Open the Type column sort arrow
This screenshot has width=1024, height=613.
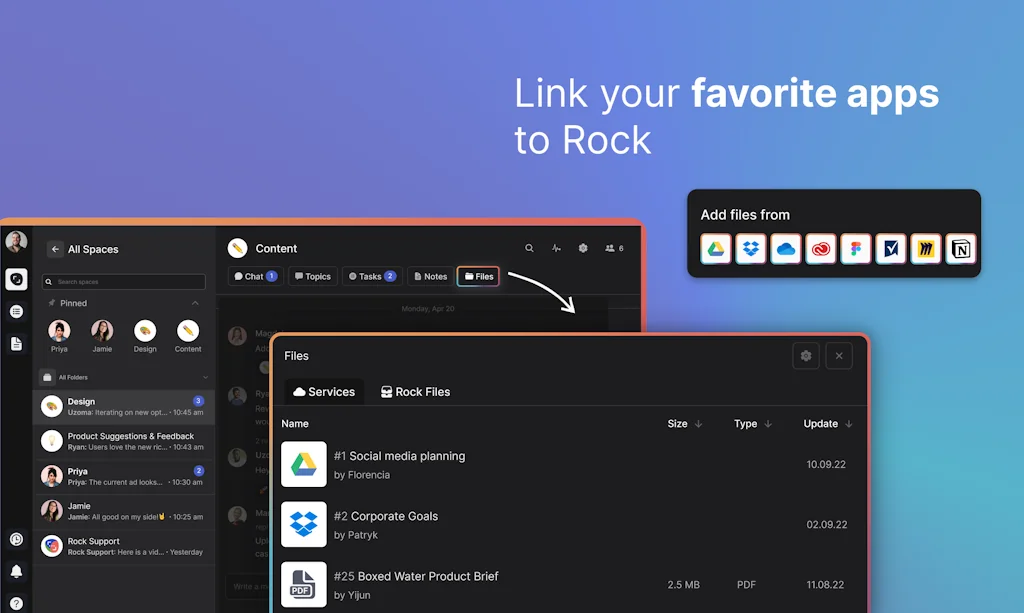[768, 423]
